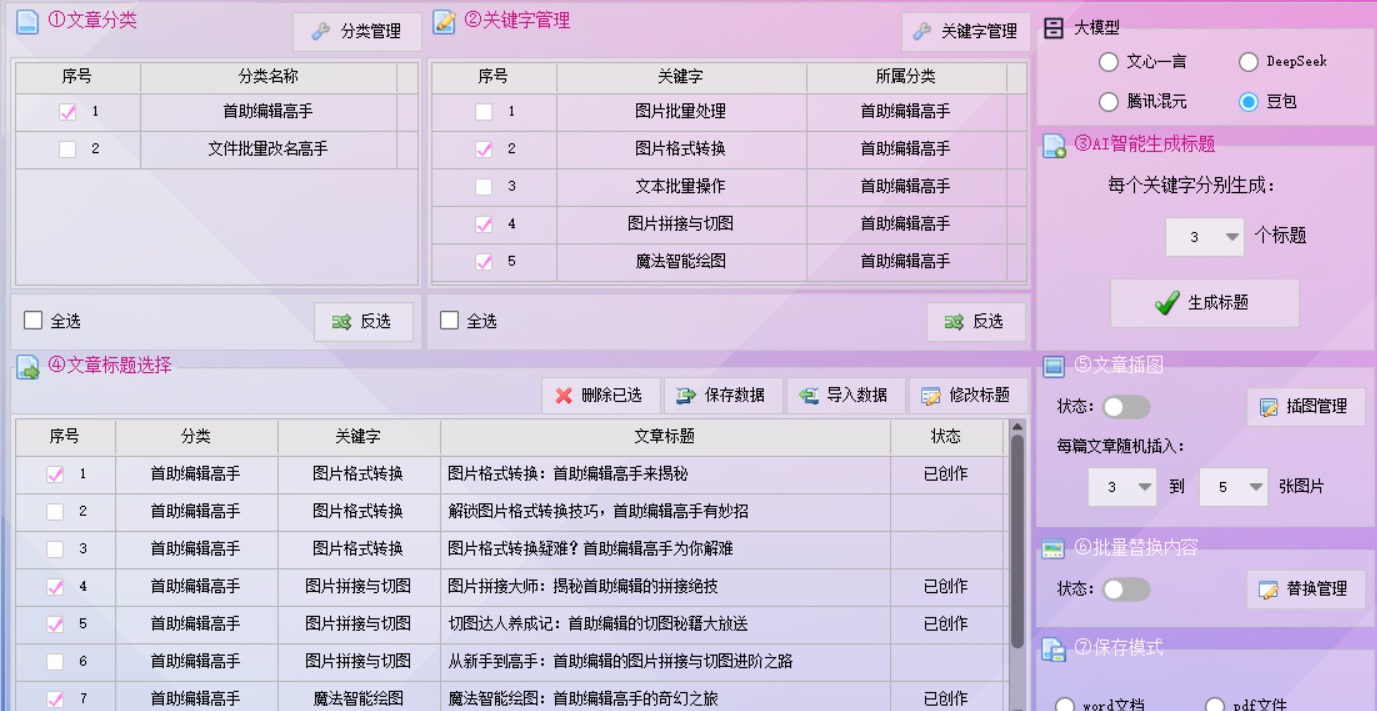Uncheck keyword row 魔法智能绘图
Image resolution: width=1377 pixels, height=711 pixels.
(x=484, y=262)
